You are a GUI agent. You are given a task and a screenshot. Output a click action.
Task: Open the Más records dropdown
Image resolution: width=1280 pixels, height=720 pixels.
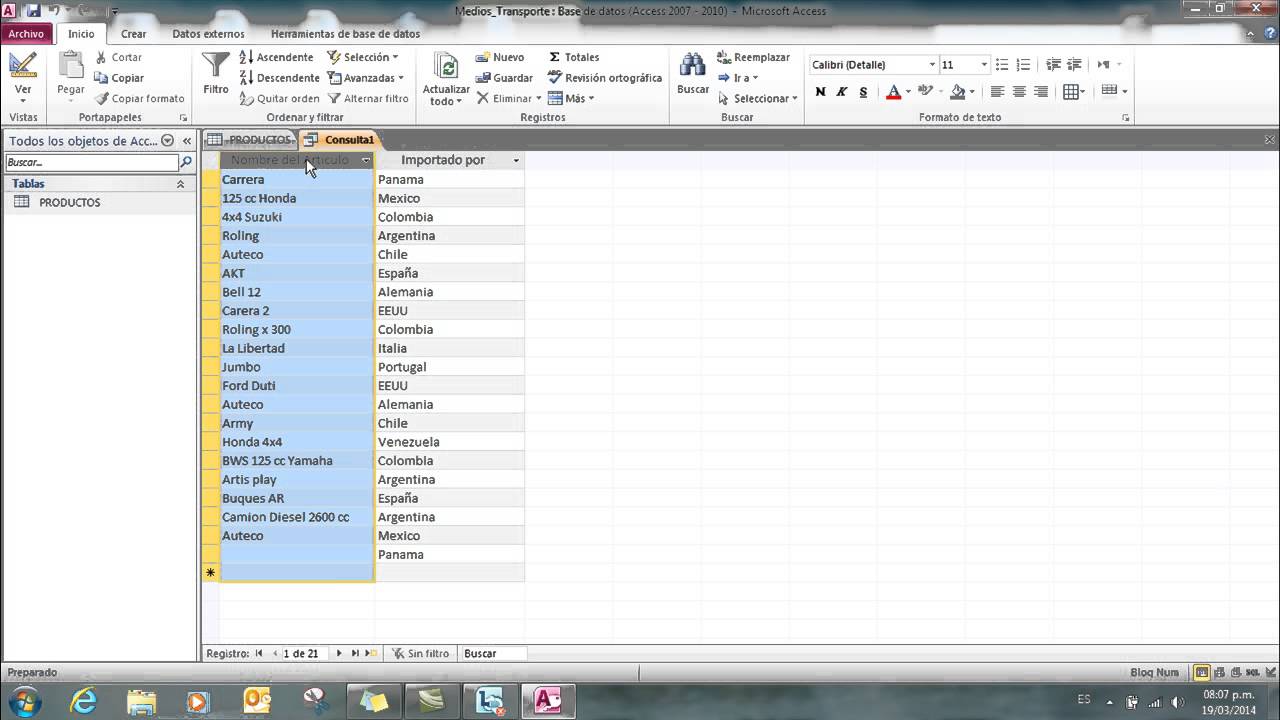coord(571,98)
